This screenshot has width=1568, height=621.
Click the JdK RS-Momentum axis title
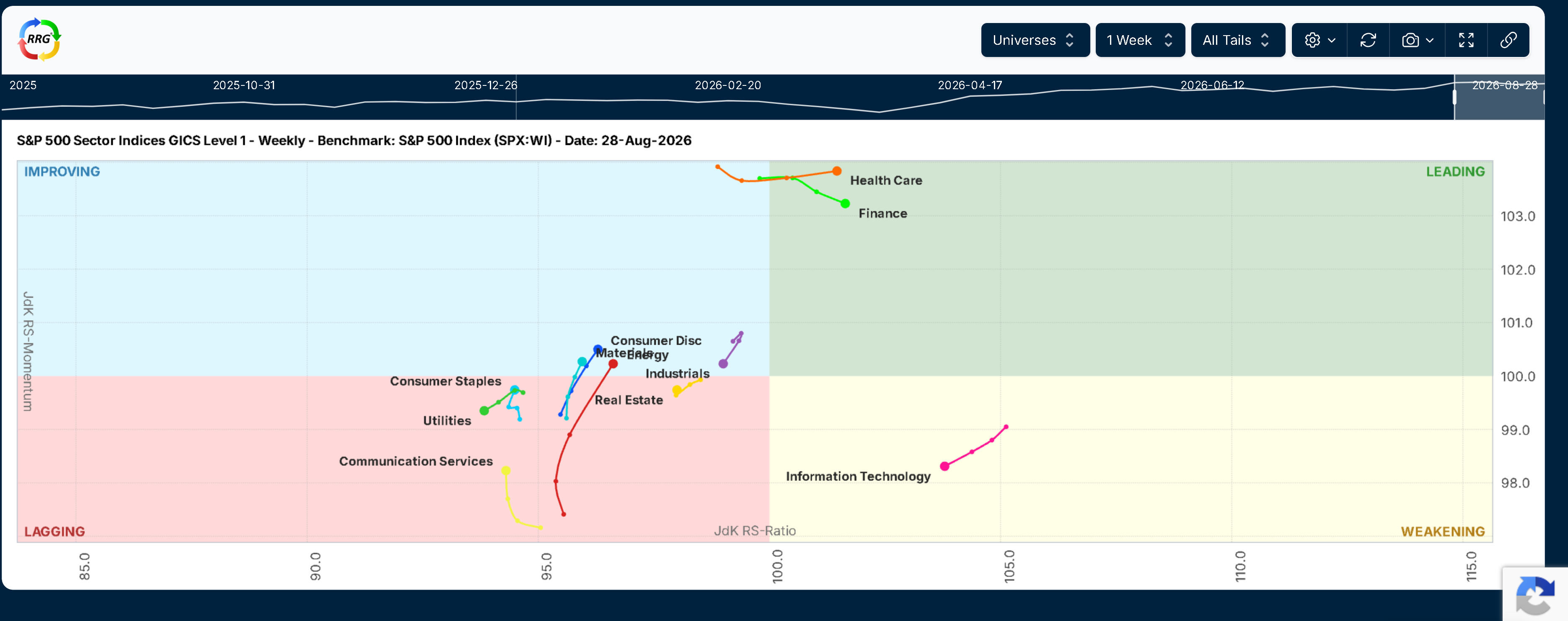pos(28,352)
